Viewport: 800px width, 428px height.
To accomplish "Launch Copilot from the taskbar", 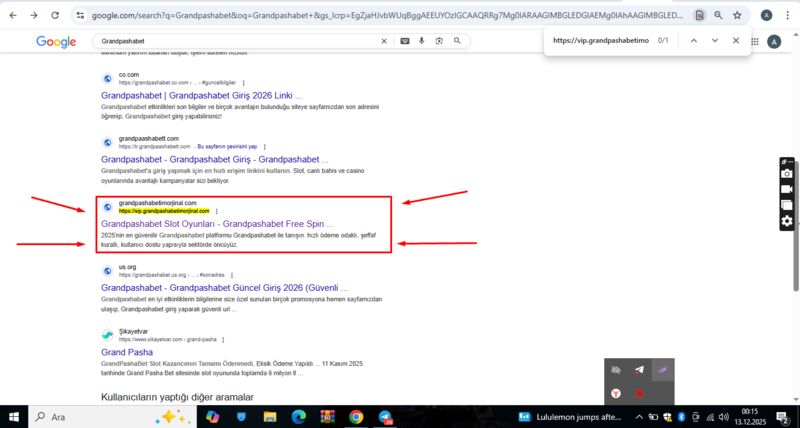I will [x=212, y=417].
